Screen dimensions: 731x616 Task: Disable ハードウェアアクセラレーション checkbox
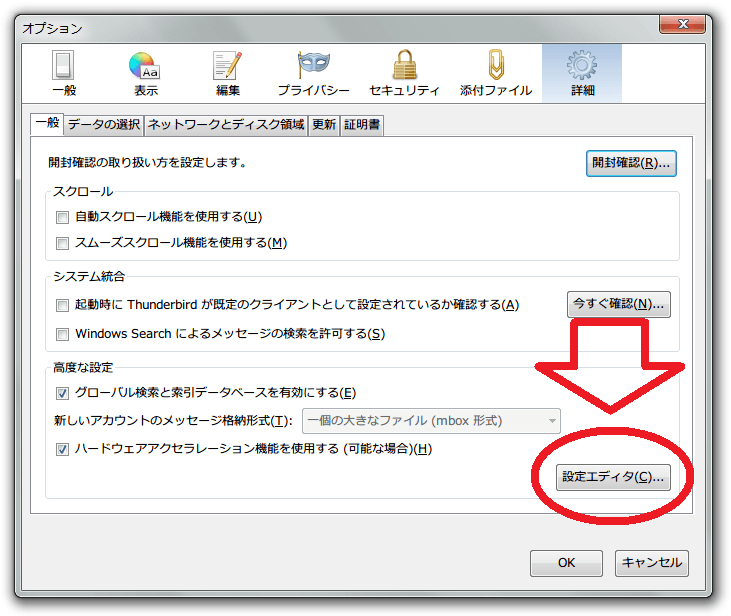tap(63, 449)
